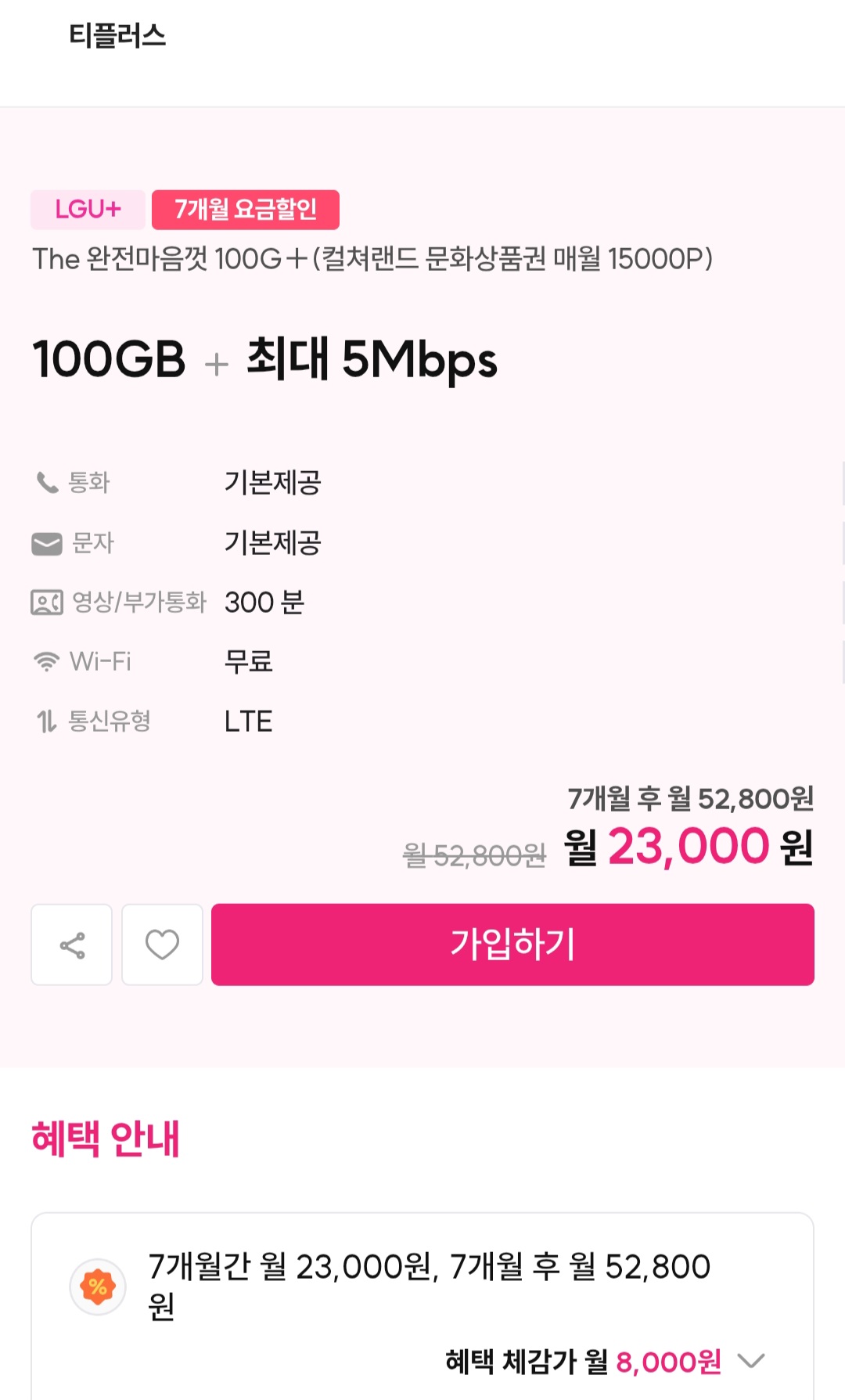Tap the 100GB data allowance heading
845x1400 pixels.
110,360
